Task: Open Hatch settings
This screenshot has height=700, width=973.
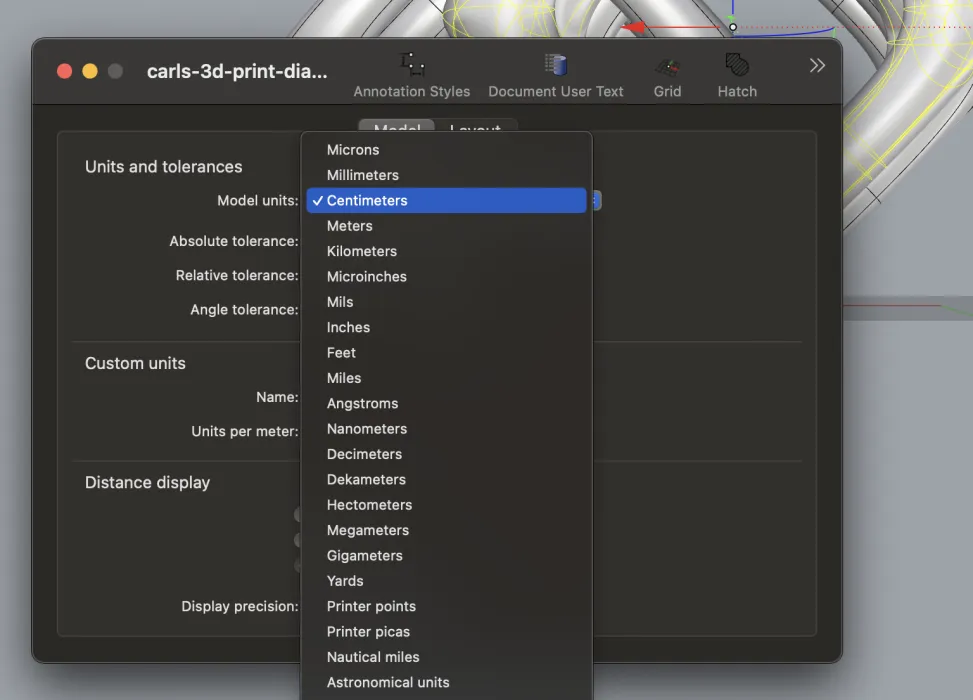Action: [737, 76]
